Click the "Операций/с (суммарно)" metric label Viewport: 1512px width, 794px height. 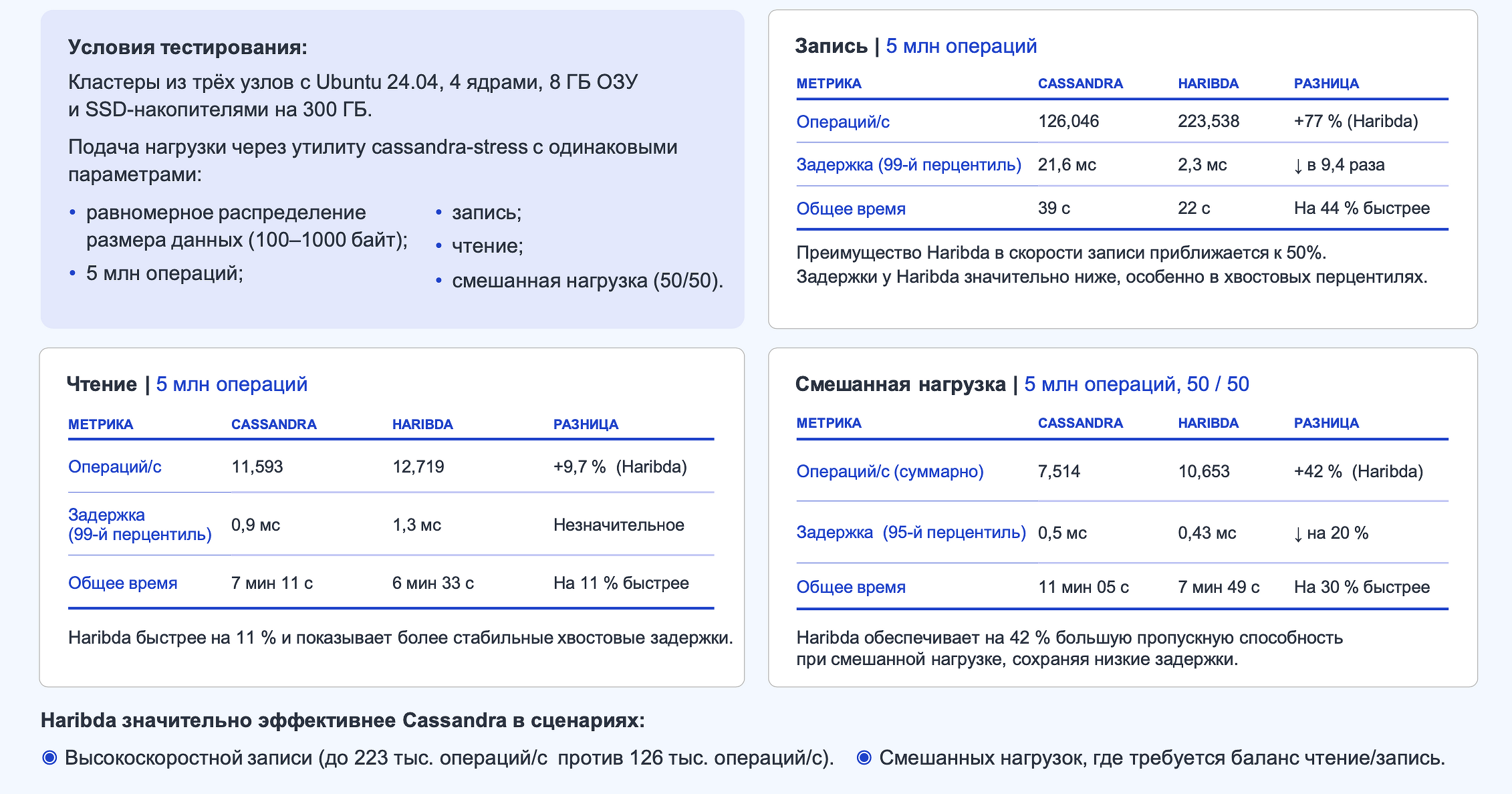coord(890,471)
